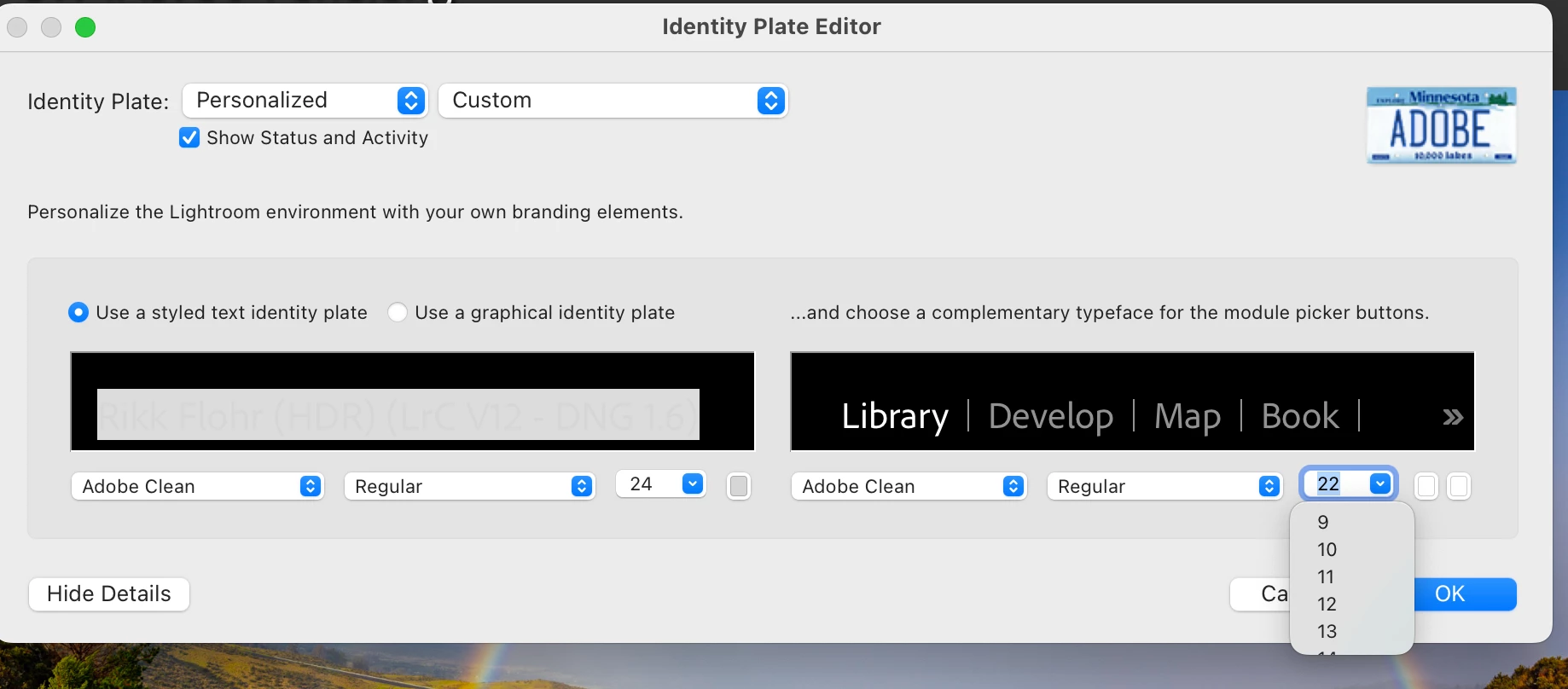Click the green zoom window button
Image resolution: width=1568 pixels, height=689 pixels.
(85, 27)
